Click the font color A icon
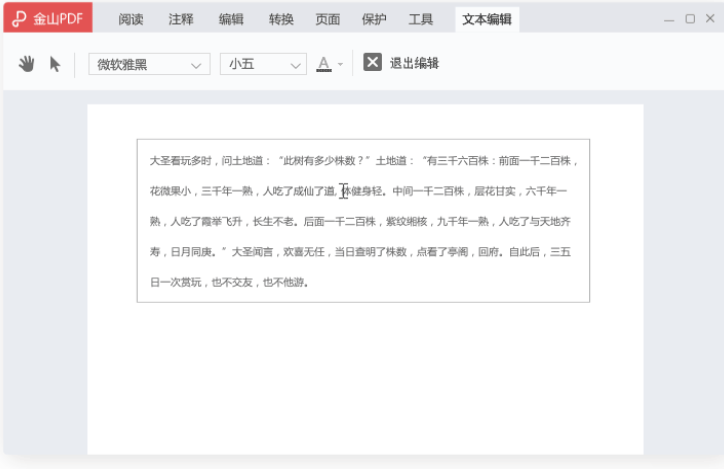This screenshot has height=469, width=724. tap(323, 64)
